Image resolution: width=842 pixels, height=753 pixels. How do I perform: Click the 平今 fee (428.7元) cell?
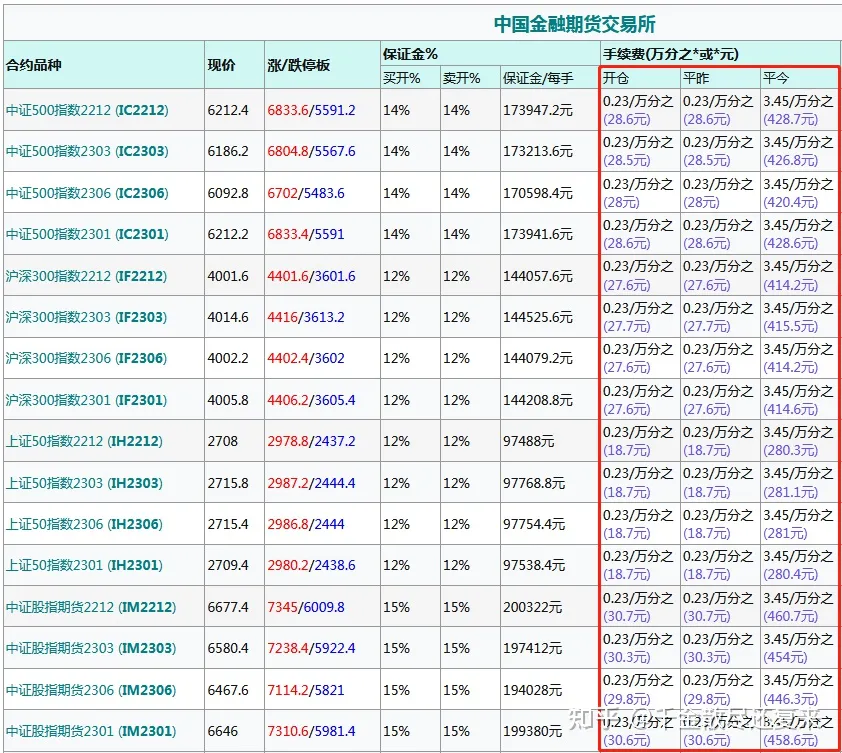[798, 110]
